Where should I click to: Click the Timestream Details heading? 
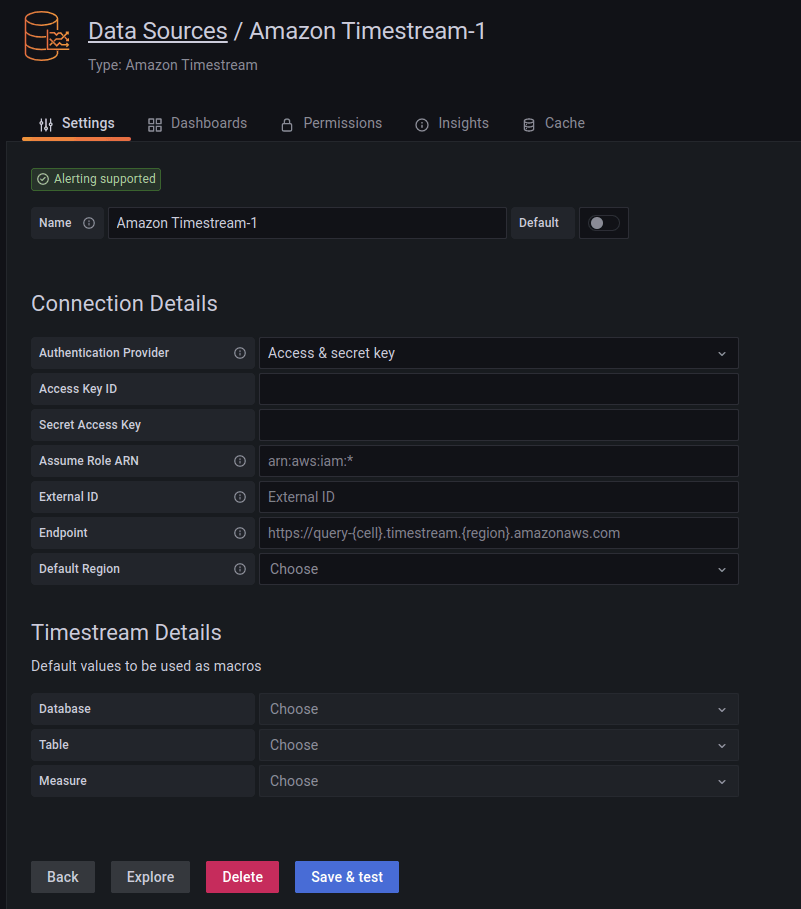pyautogui.click(x=126, y=632)
